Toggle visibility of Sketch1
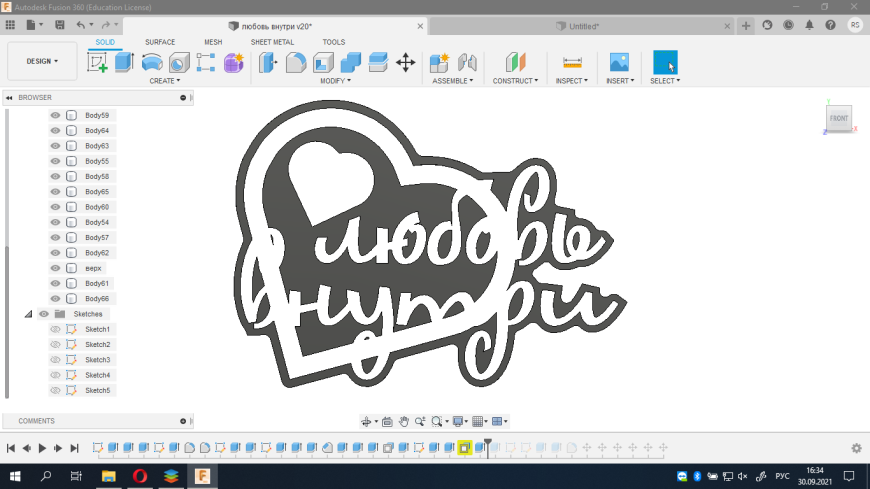This screenshot has height=489, width=870. pyautogui.click(x=56, y=329)
